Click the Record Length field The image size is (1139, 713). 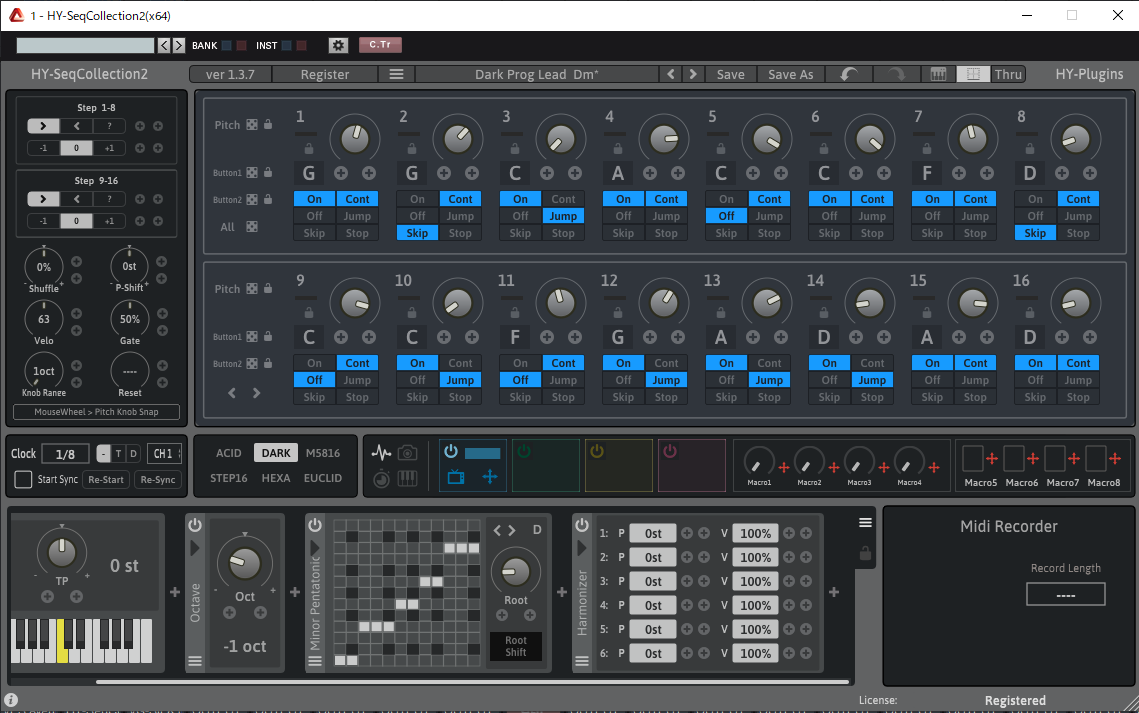(x=1065, y=594)
